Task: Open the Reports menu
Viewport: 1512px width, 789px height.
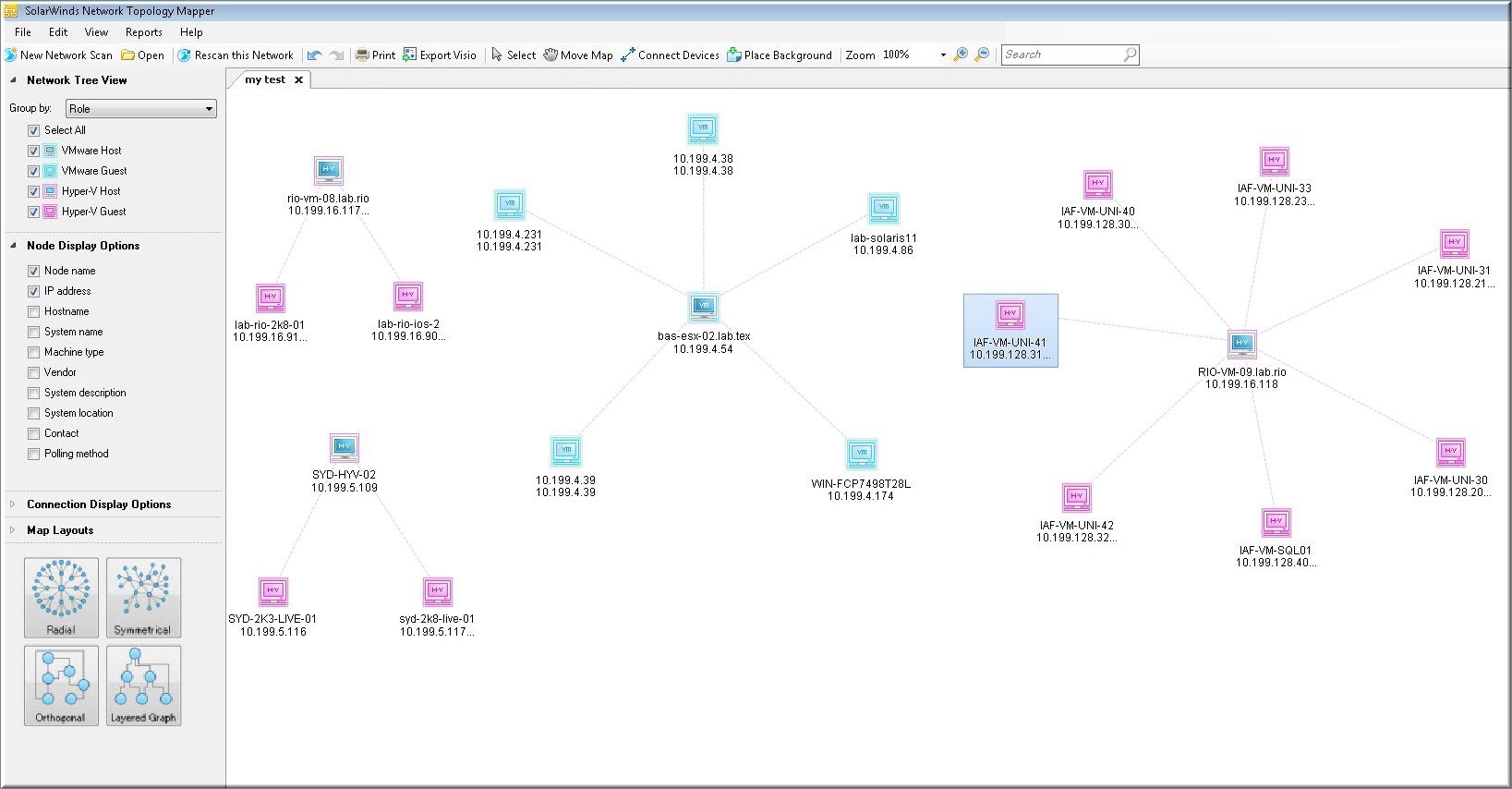Action: pyautogui.click(x=144, y=32)
